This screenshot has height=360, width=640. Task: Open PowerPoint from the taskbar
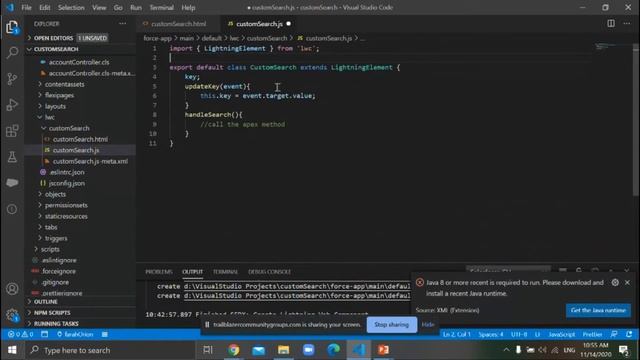pyautogui.click(x=383, y=350)
